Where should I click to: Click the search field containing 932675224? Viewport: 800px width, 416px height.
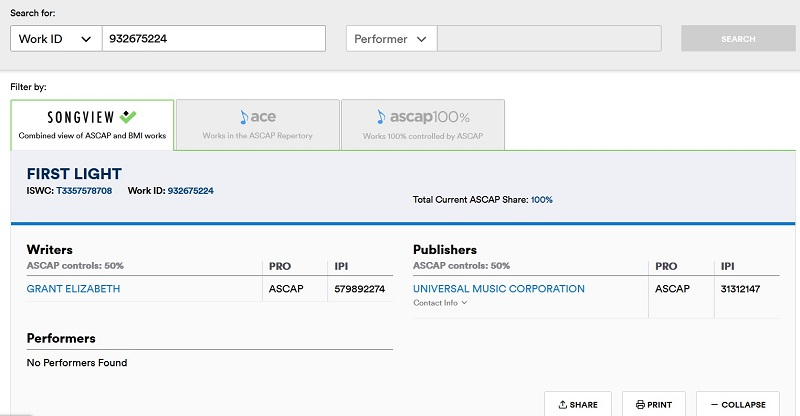click(x=213, y=38)
